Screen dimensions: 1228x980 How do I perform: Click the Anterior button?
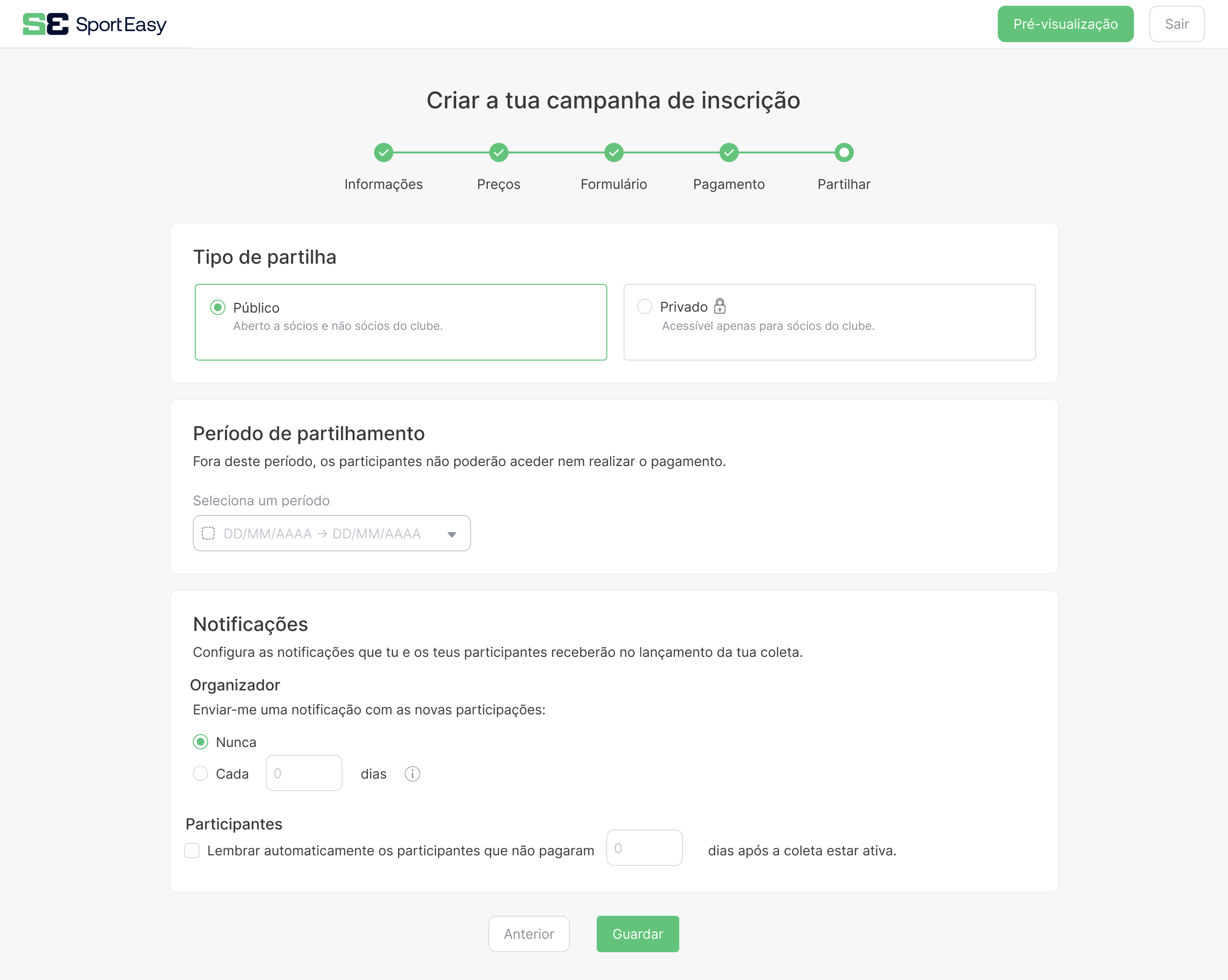[x=529, y=934]
